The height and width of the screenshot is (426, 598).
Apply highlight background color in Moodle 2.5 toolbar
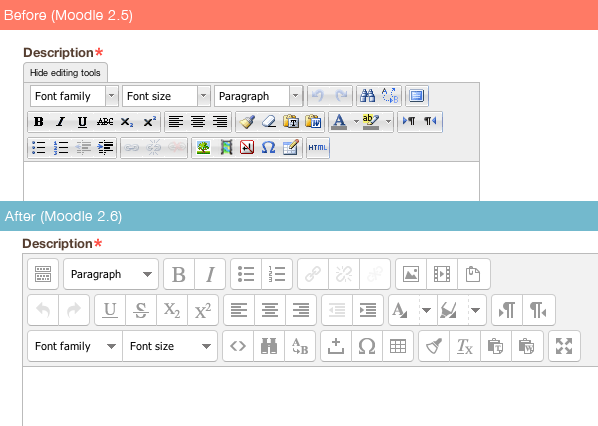[371, 122]
